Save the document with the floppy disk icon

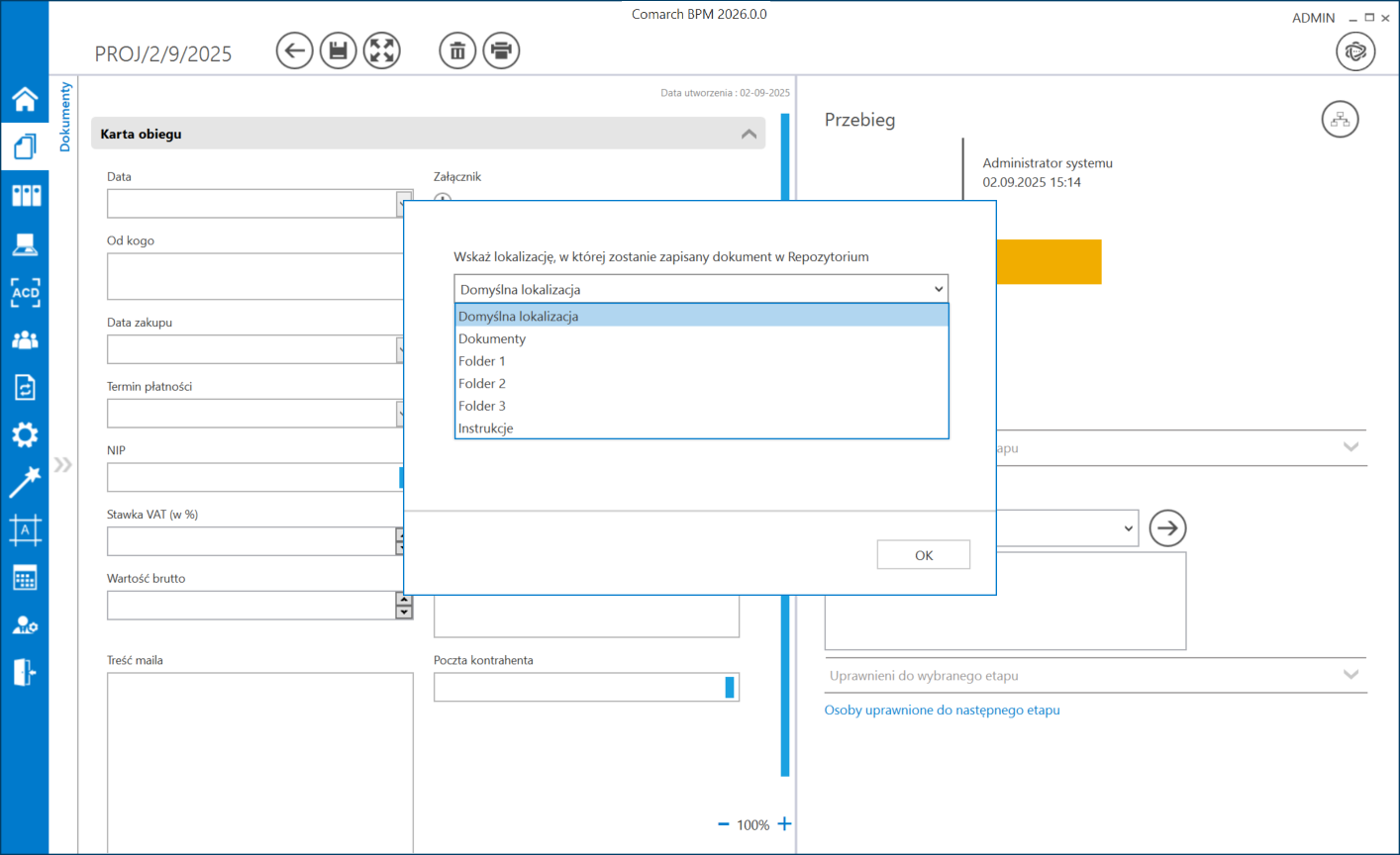point(338,50)
